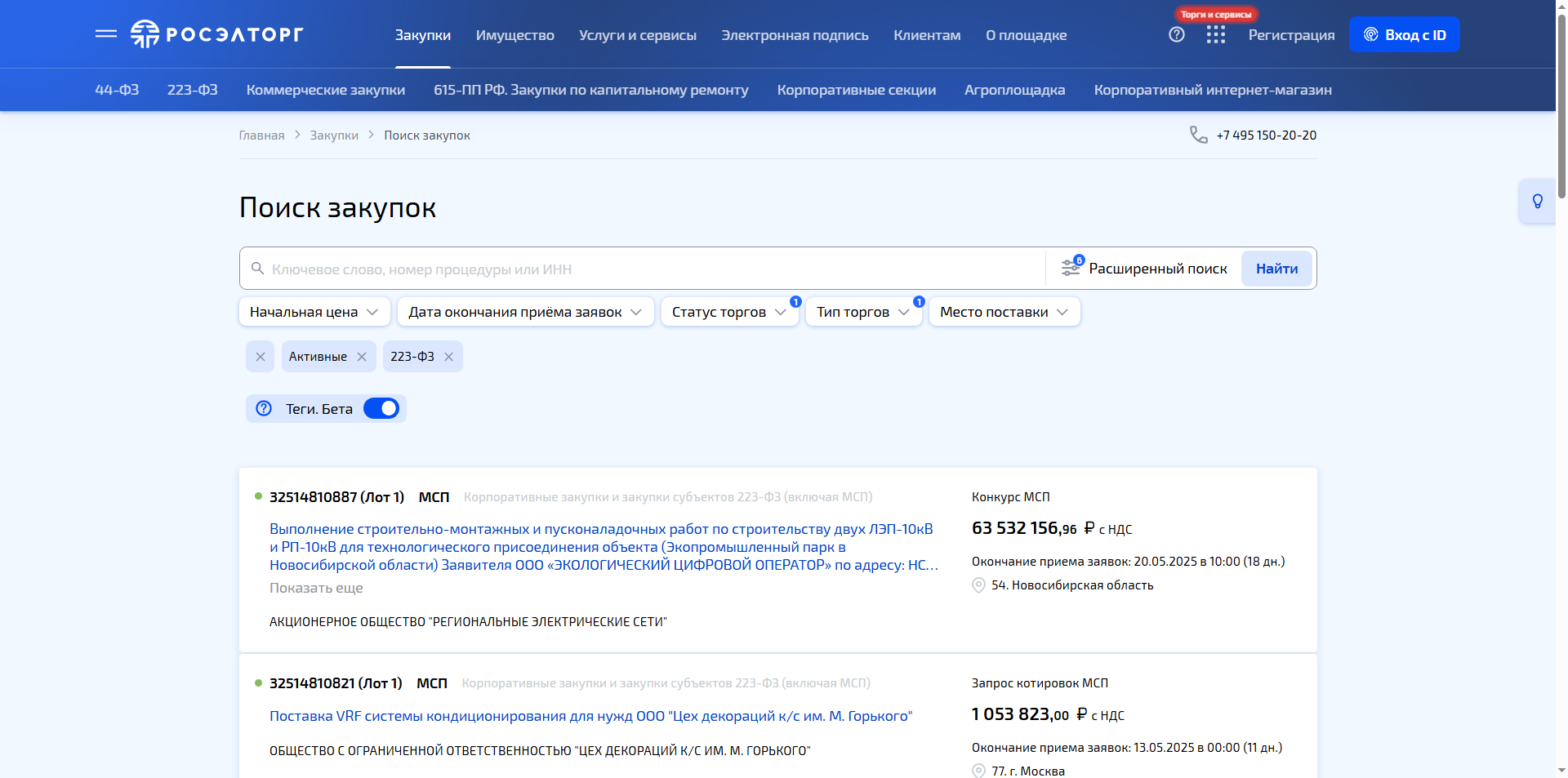The height and width of the screenshot is (778, 1568).
Task: Click the Вход с ID button
Action: click(x=1405, y=34)
